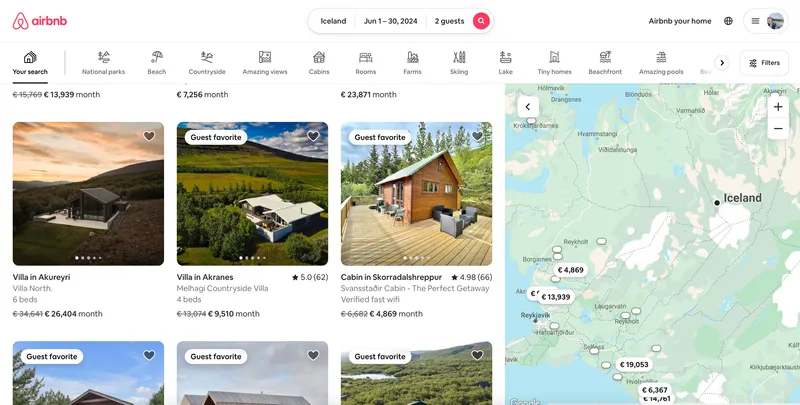Screen dimensions: 800x405
Task: Heart the Villa in Akranes listing
Action: pyautogui.click(x=313, y=136)
